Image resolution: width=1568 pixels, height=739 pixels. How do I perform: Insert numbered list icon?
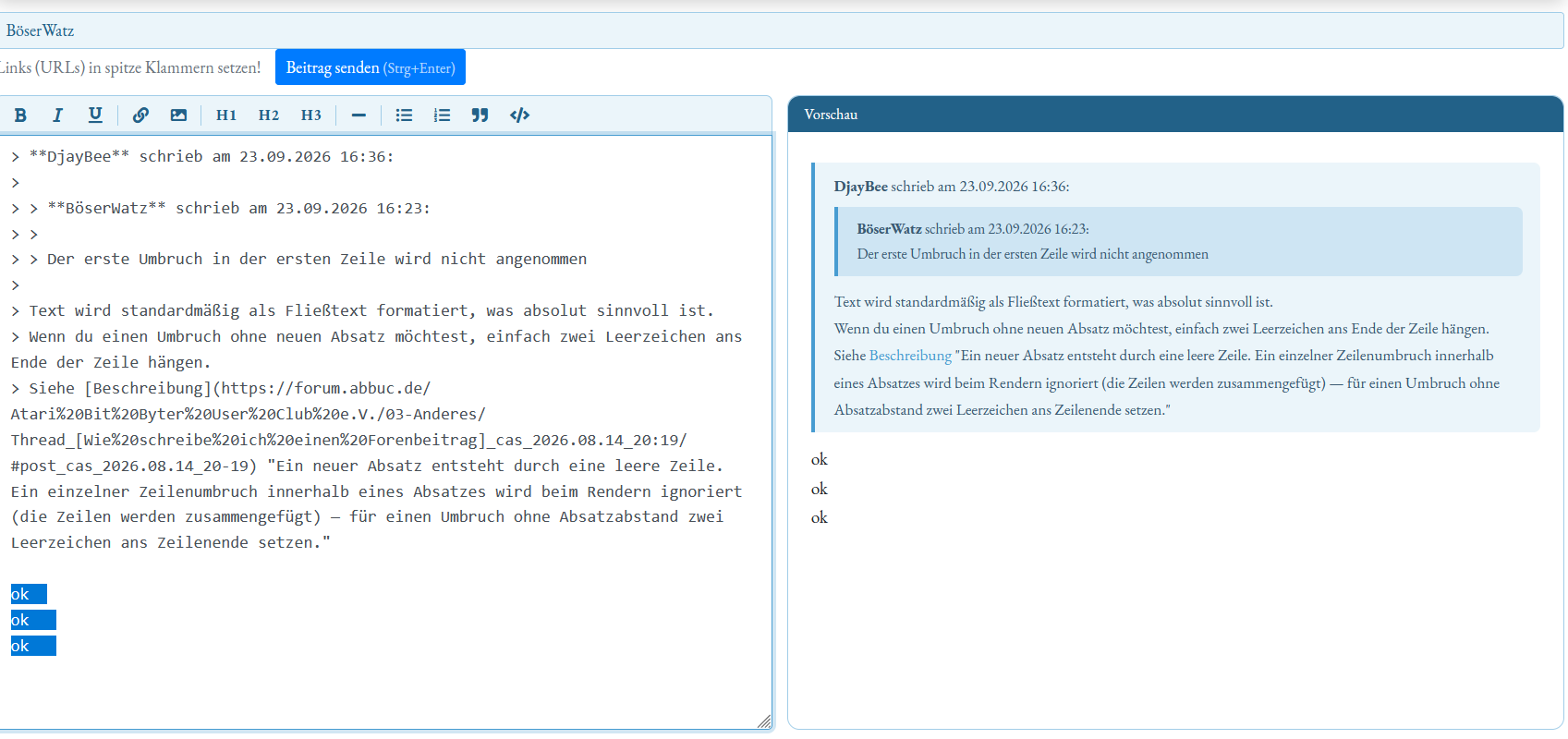click(x=442, y=115)
